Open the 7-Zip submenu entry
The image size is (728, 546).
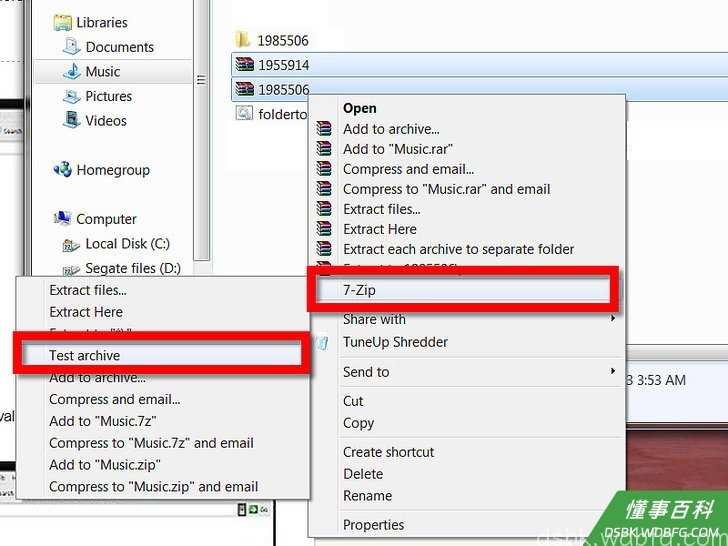click(x=463, y=290)
